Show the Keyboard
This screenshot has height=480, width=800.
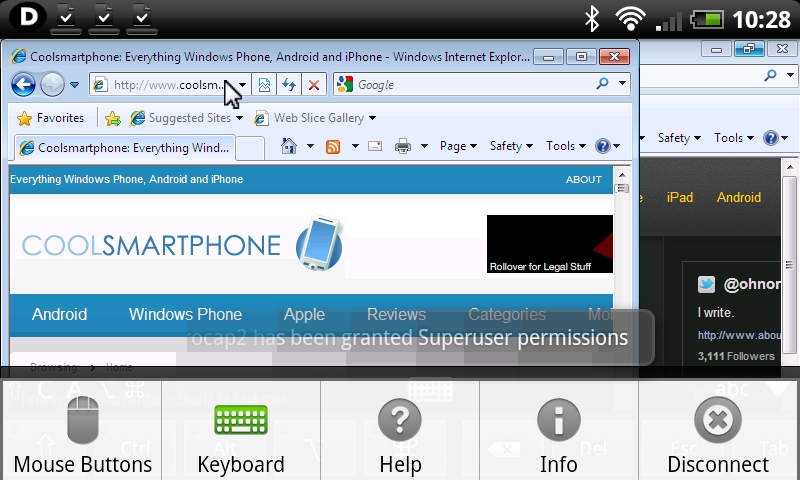[241, 432]
